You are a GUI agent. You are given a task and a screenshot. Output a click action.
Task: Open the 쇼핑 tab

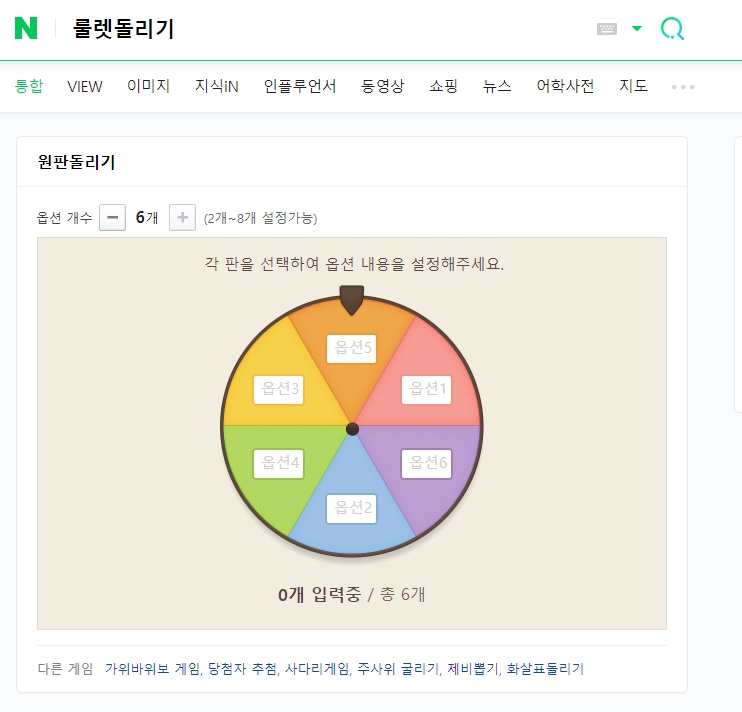coord(443,86)
